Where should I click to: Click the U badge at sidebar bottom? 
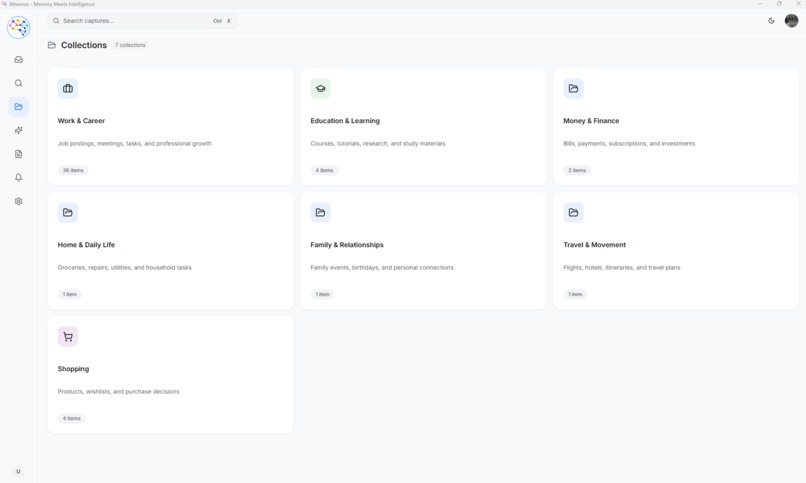click(x=19, y=471)
